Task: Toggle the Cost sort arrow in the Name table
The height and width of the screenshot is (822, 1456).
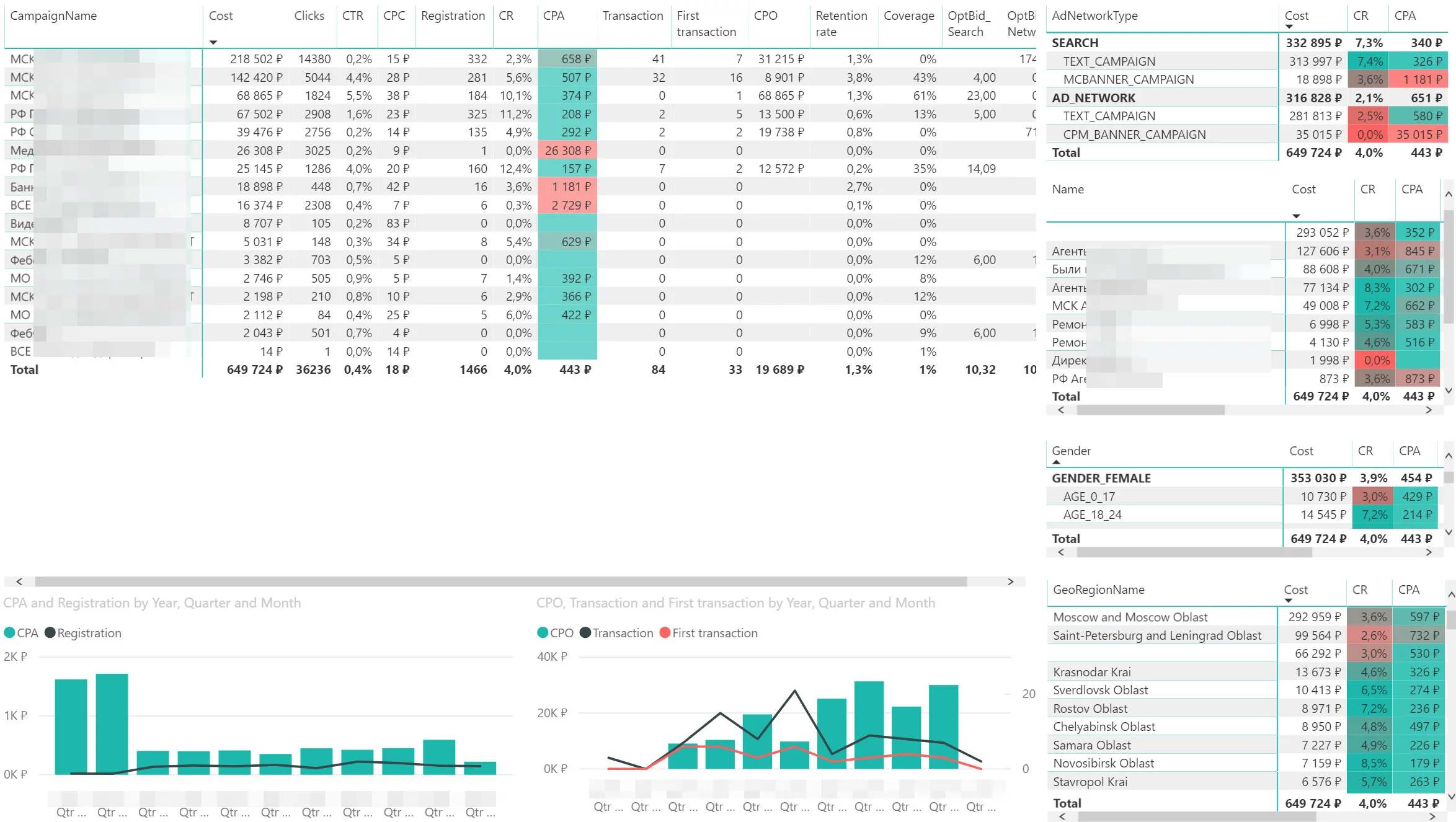Action: tap(1296, 216)
